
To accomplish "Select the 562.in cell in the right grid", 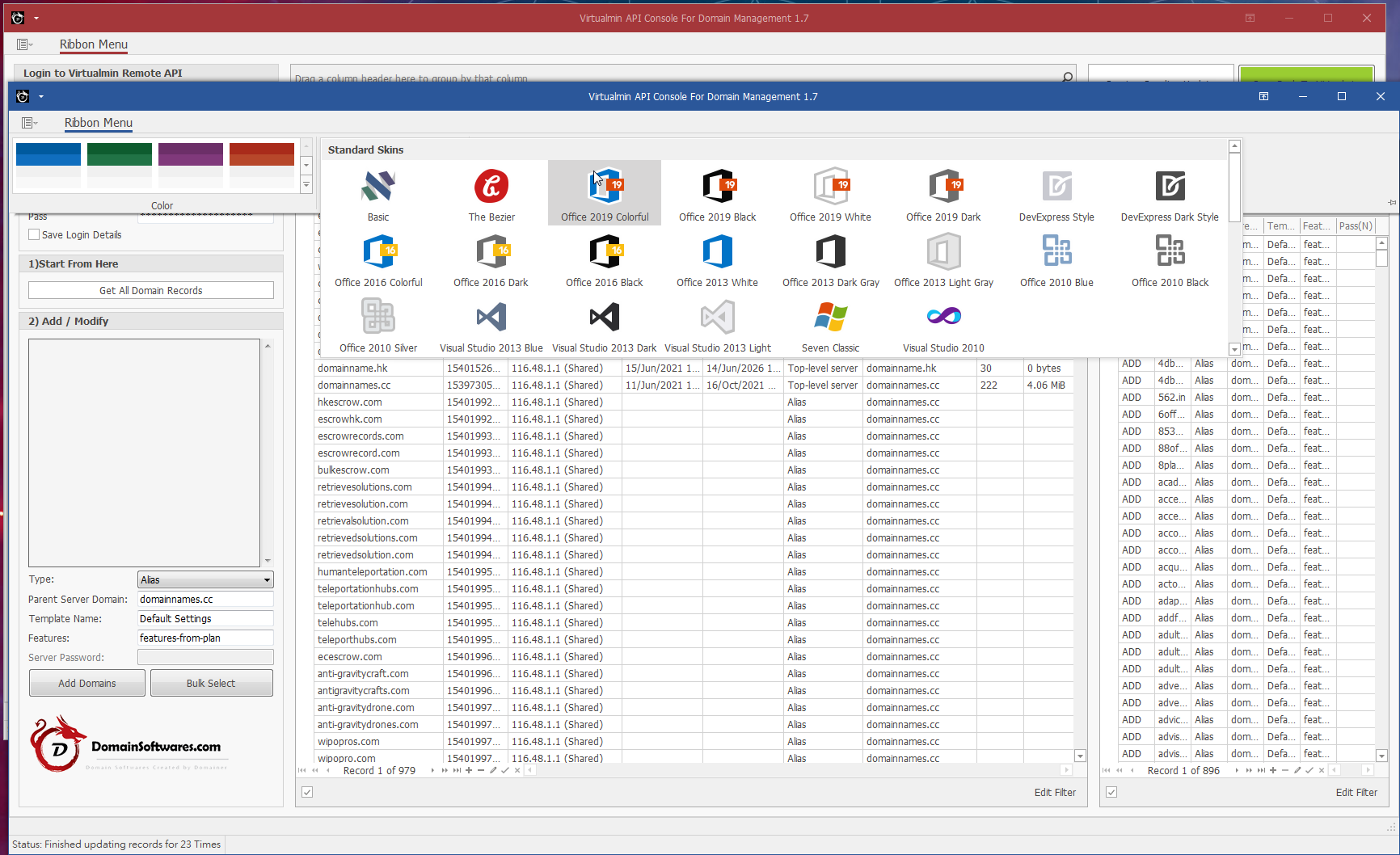I will pos(1172,397).
